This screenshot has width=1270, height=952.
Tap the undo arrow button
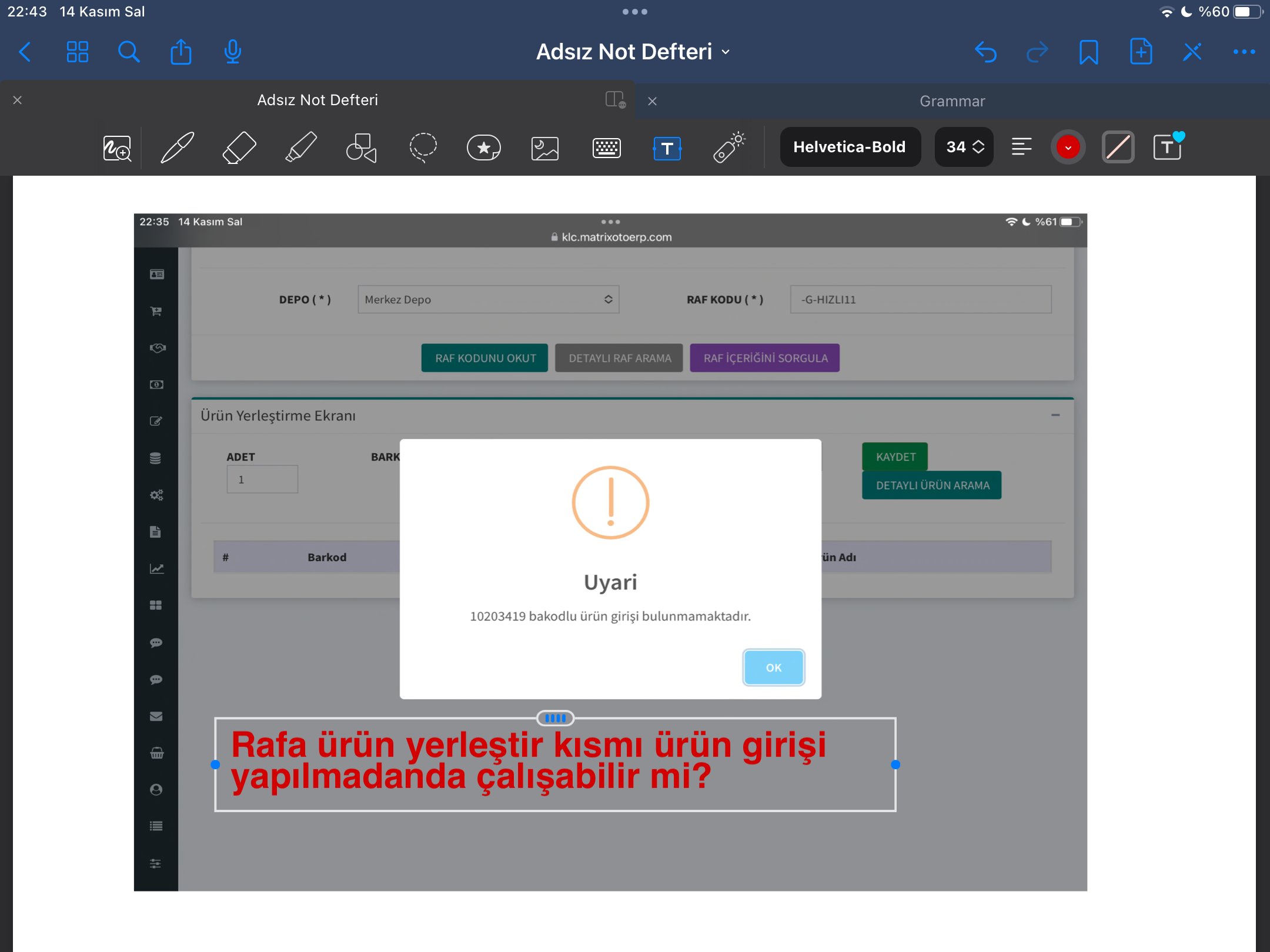[985, 52]
